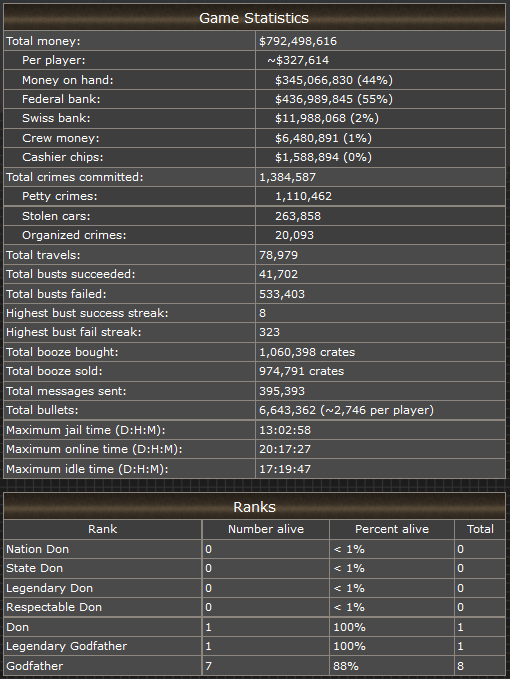Image resolution: width=510 pixels, height=679 pixels.
Task: Select the Stolen cars count
Action: click(298, 216)
